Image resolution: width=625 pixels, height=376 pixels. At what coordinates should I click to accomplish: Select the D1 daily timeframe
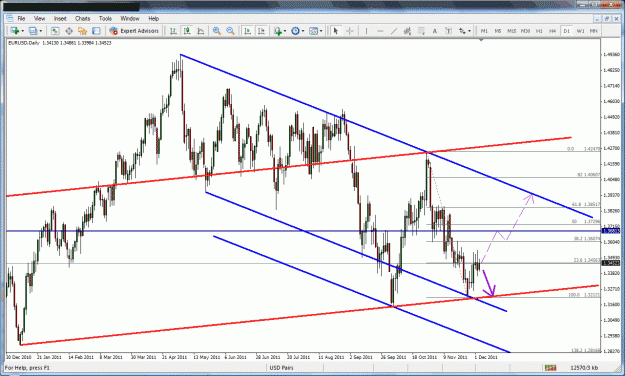tap(566, 31)
